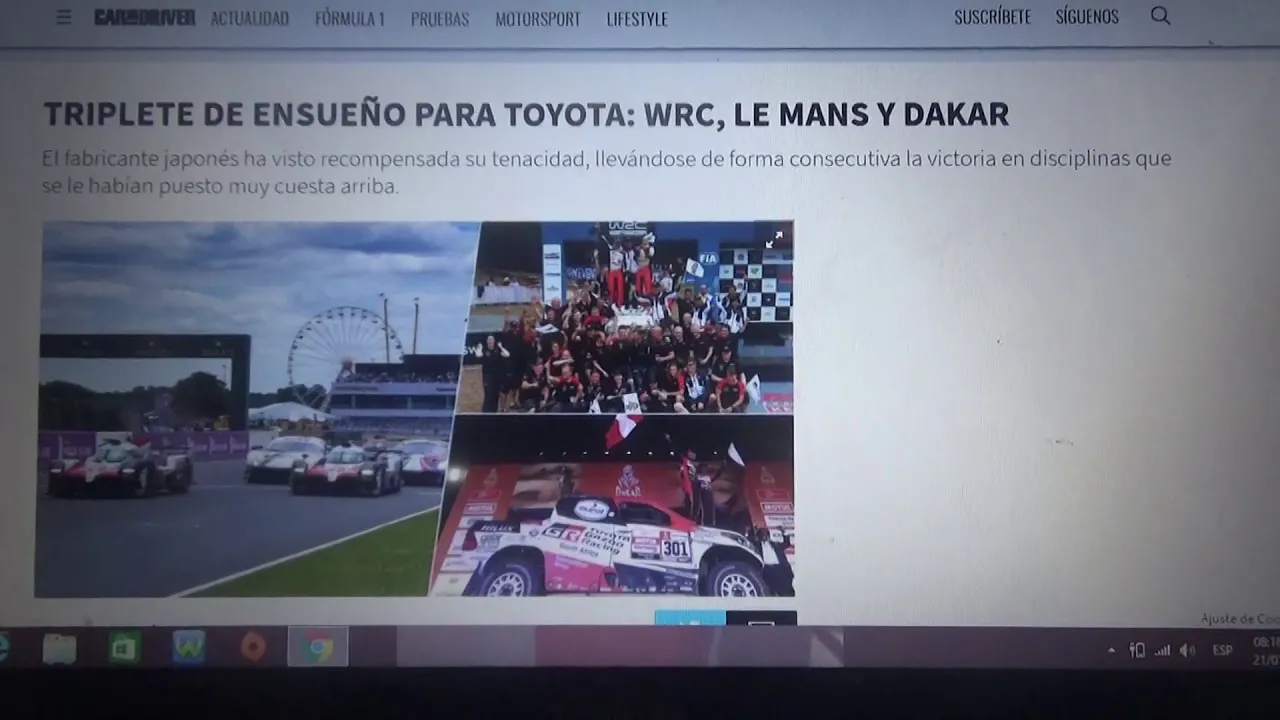The image size is (1280, 720).
Task: Open the orange media app taskbar icon
Action: click(x=253, y=648)
